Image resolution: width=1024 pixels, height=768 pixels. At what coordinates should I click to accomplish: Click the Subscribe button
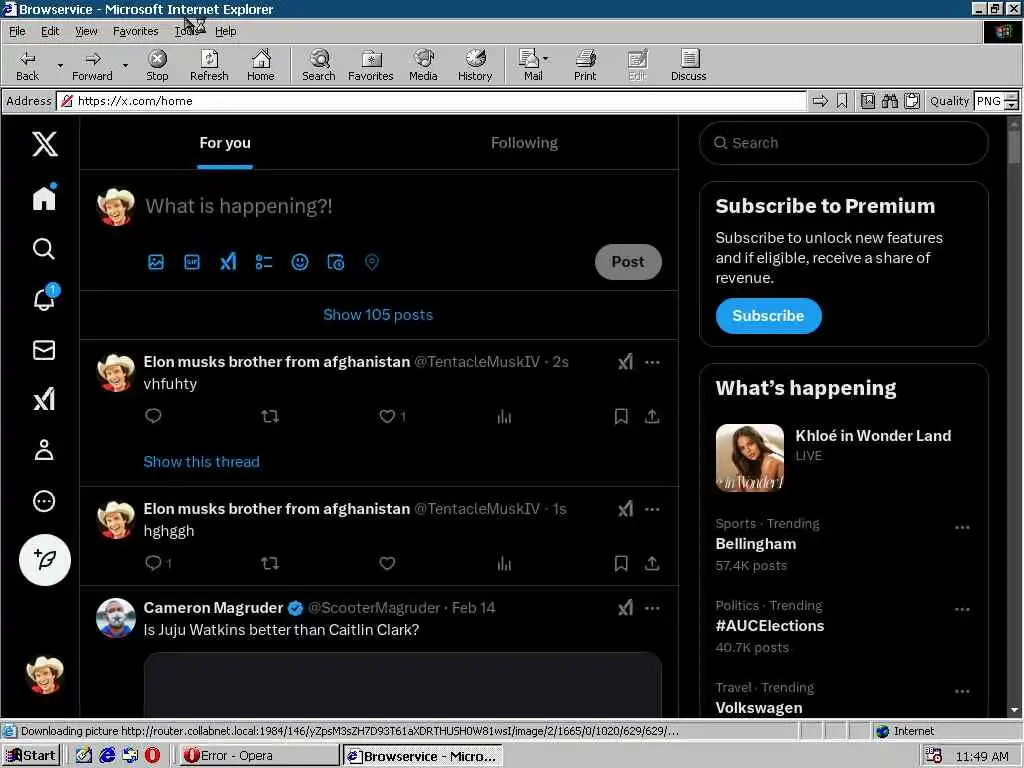click(x=768, y=316)
